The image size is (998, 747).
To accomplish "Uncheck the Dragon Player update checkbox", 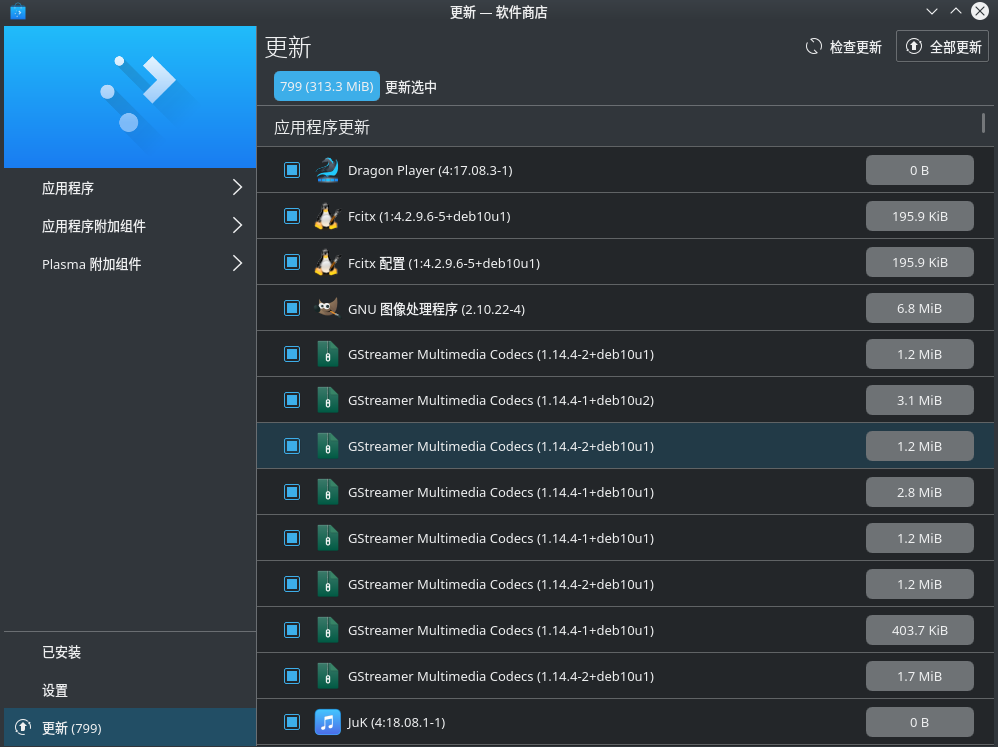I will point(292,170).
